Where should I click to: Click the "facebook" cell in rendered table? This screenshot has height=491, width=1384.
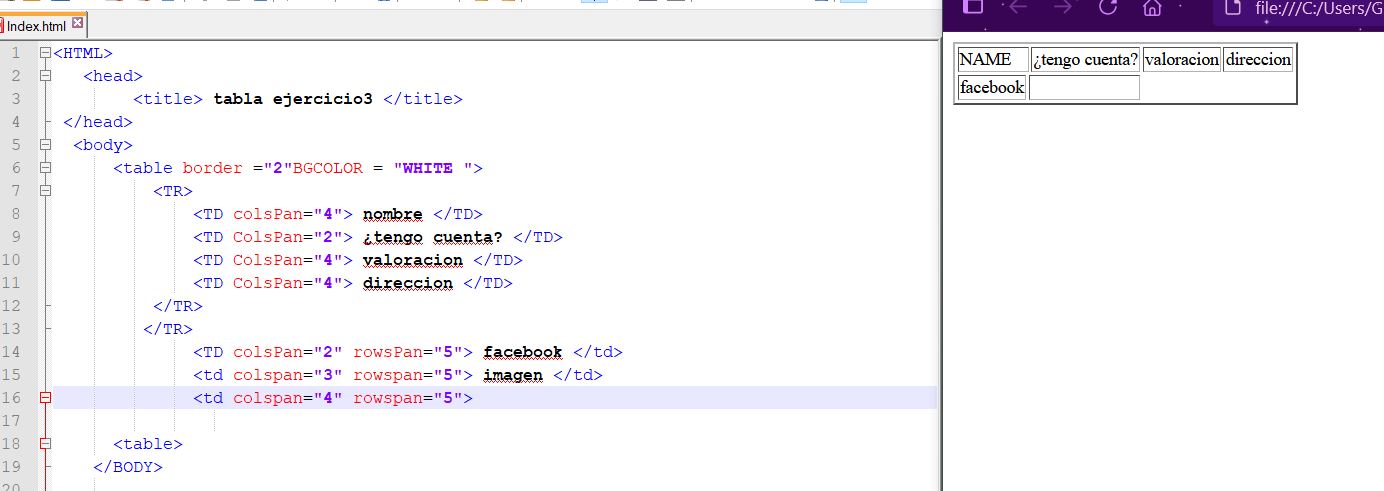991,87
